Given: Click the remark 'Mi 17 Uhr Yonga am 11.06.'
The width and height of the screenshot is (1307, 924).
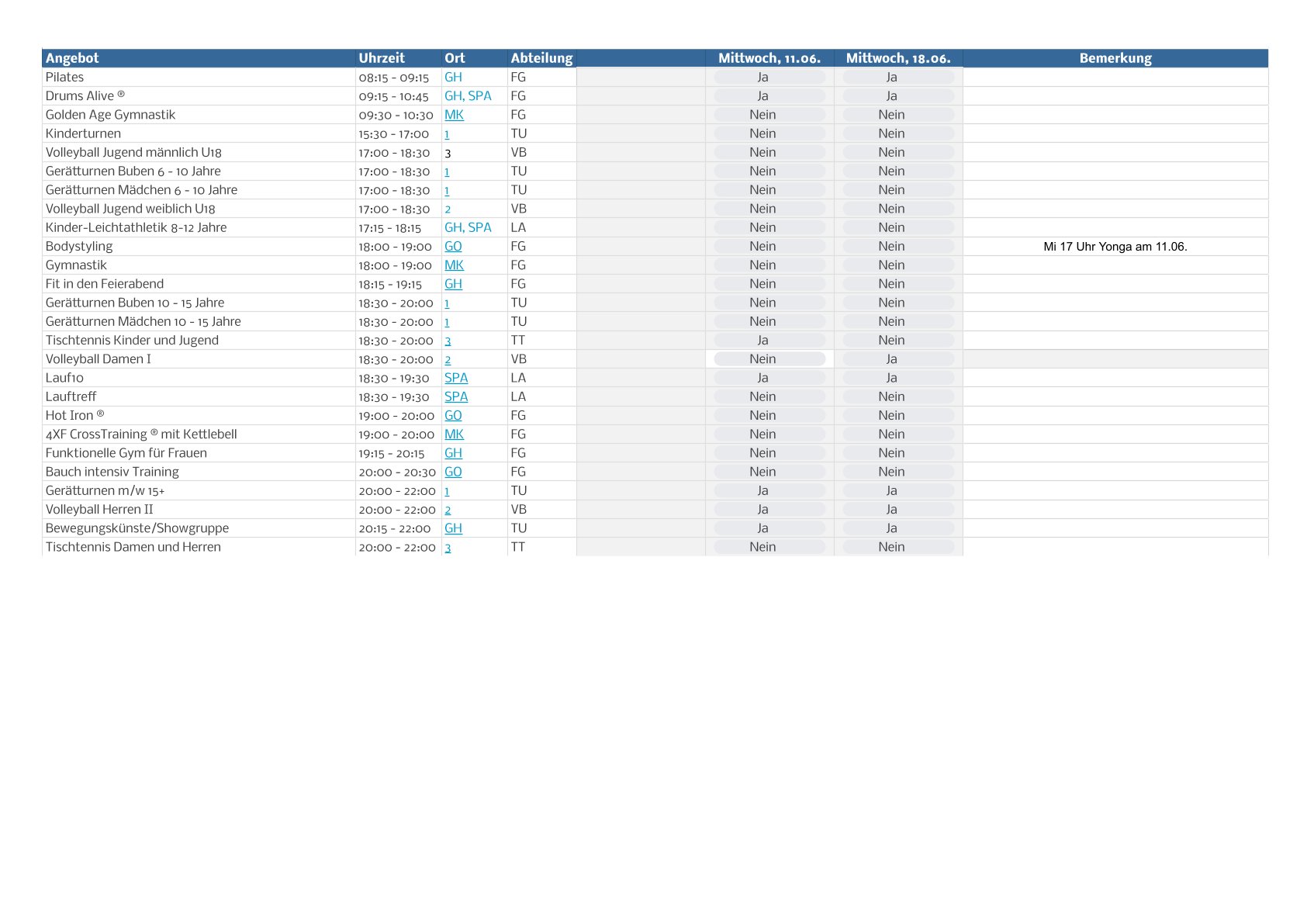Looking at the screenshot, I should 1115,247.
